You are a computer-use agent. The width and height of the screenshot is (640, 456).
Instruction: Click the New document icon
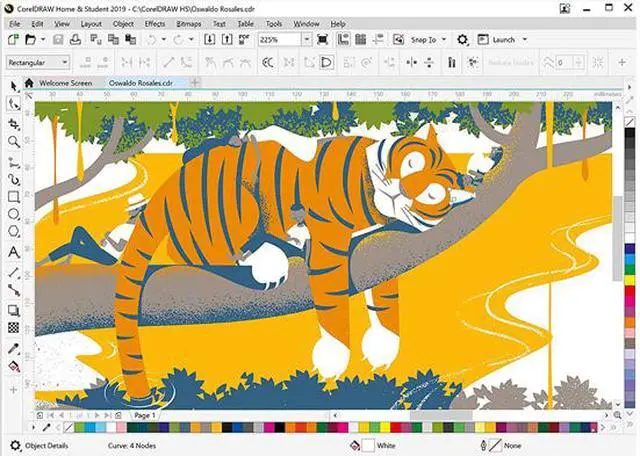tap(13, 40)
